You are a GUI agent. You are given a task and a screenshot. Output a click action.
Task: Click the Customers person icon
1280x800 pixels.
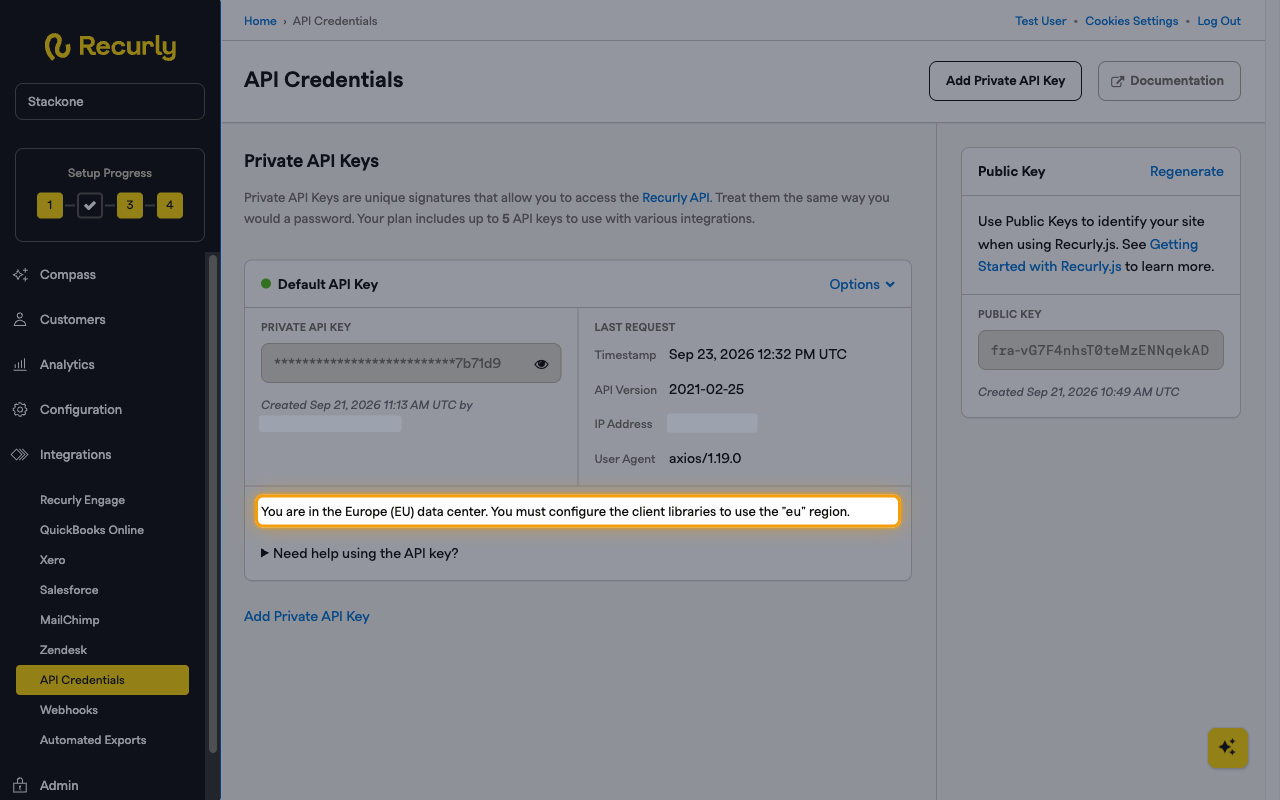(20, 320)
